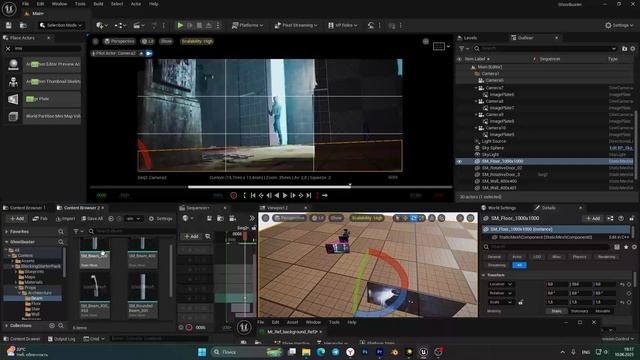Click the Outliner settings gear icon
The height and width of the screenshot is (360, 640).
point(633,49)
